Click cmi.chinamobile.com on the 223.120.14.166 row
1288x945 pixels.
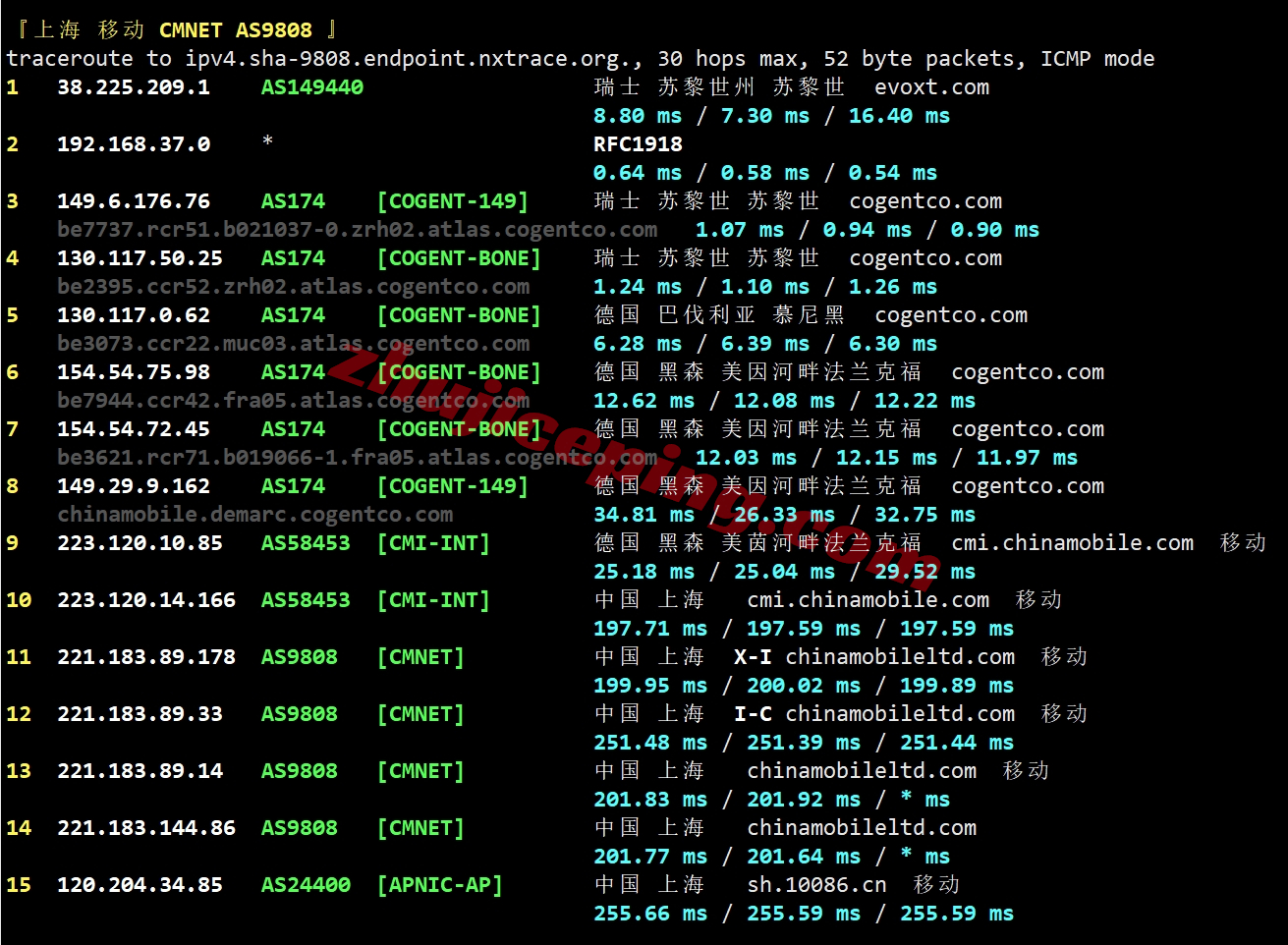point(868,600)
